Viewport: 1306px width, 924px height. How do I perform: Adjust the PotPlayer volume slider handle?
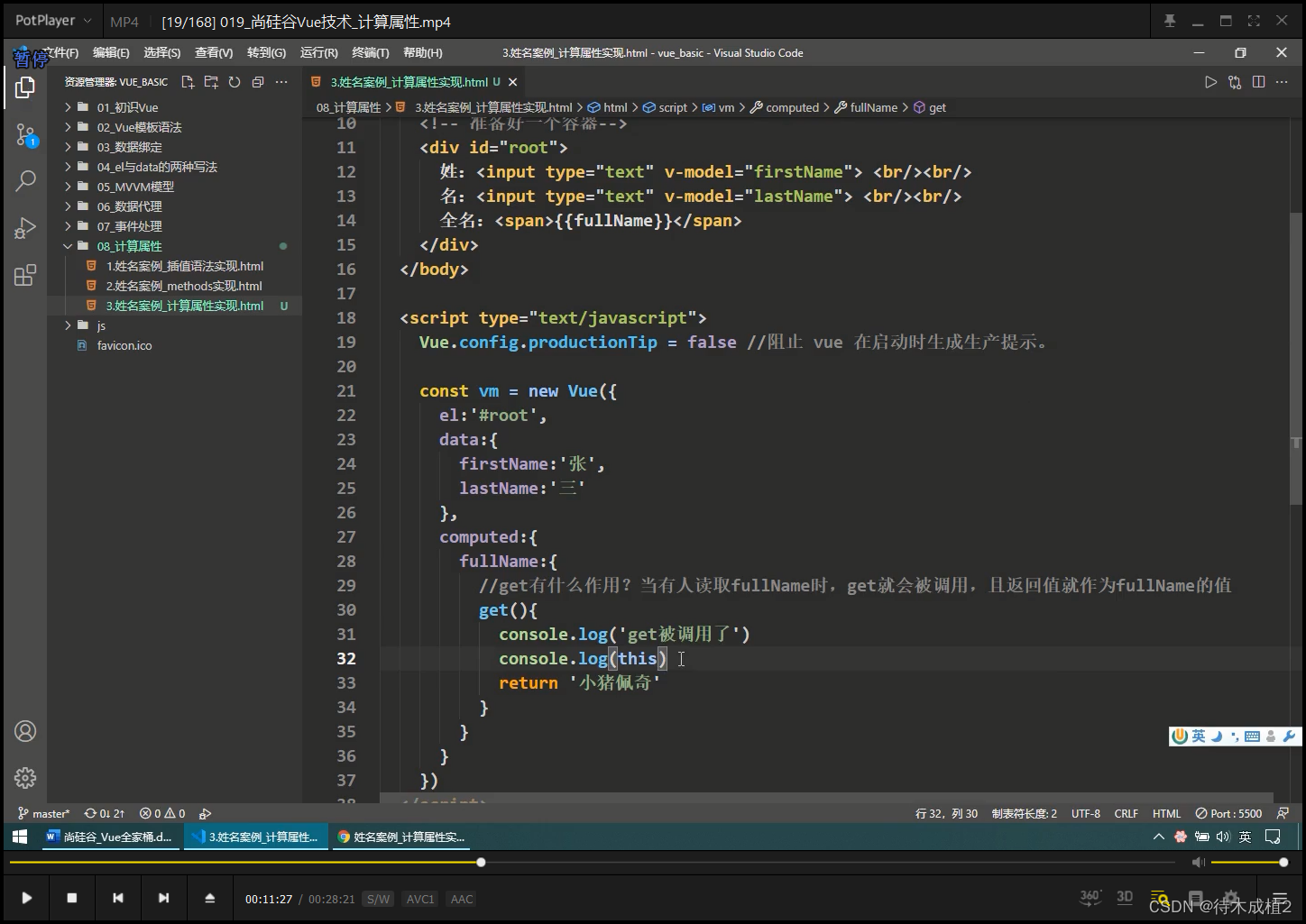pos(1283,863)
